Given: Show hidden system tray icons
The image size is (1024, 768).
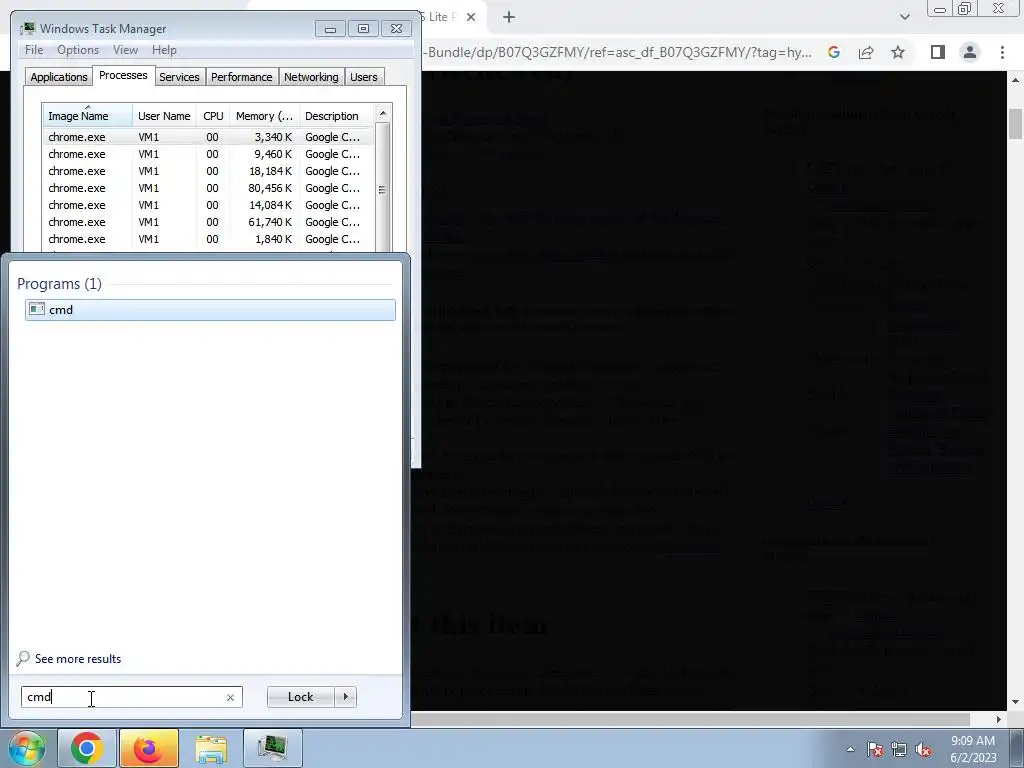Looking at the screenshot, I should 850,749.
